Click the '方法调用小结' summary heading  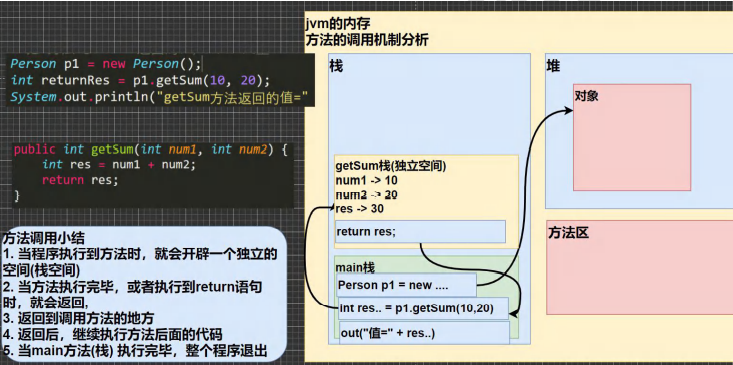[44, 238]
